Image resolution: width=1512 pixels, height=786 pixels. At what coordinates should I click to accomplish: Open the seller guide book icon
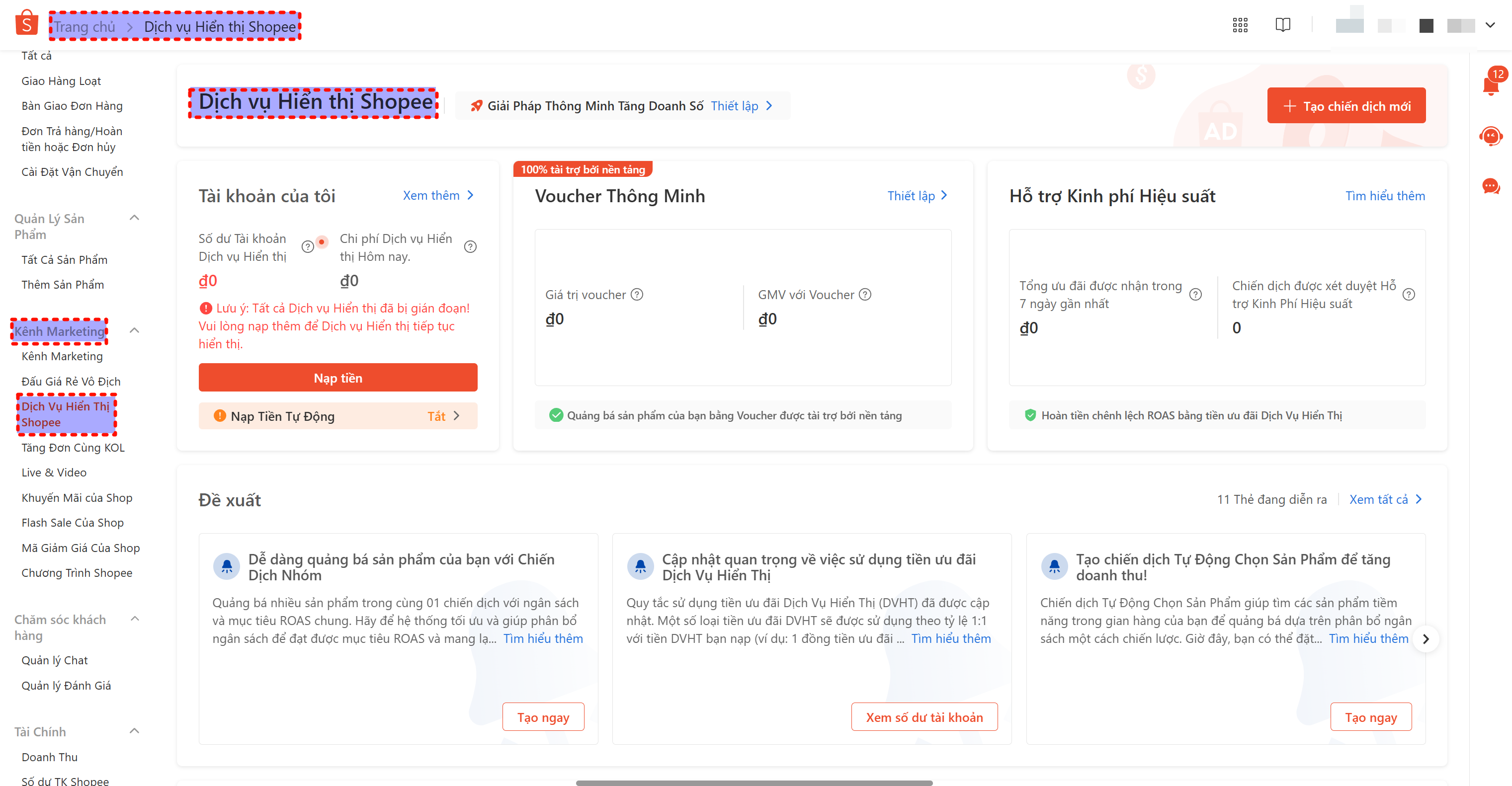tap(1283, 25)
